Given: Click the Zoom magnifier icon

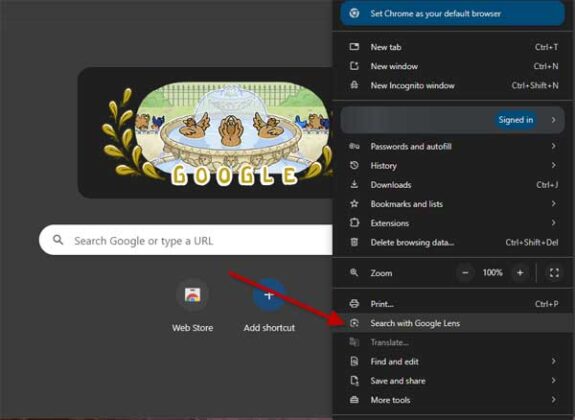Looking at the screenshot, I should click(x=354, y=273).
